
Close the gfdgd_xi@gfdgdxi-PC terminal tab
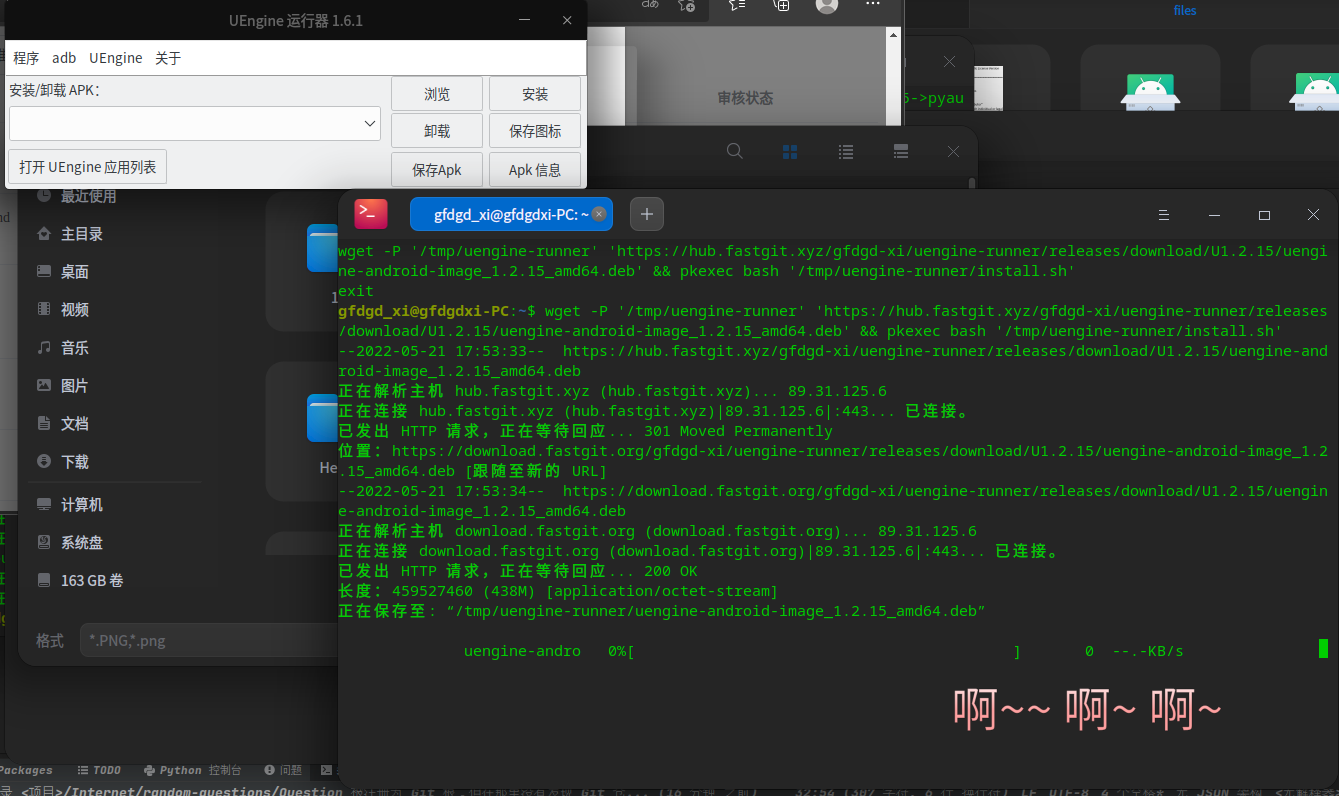pyautogui.click(x=599, y=214)
